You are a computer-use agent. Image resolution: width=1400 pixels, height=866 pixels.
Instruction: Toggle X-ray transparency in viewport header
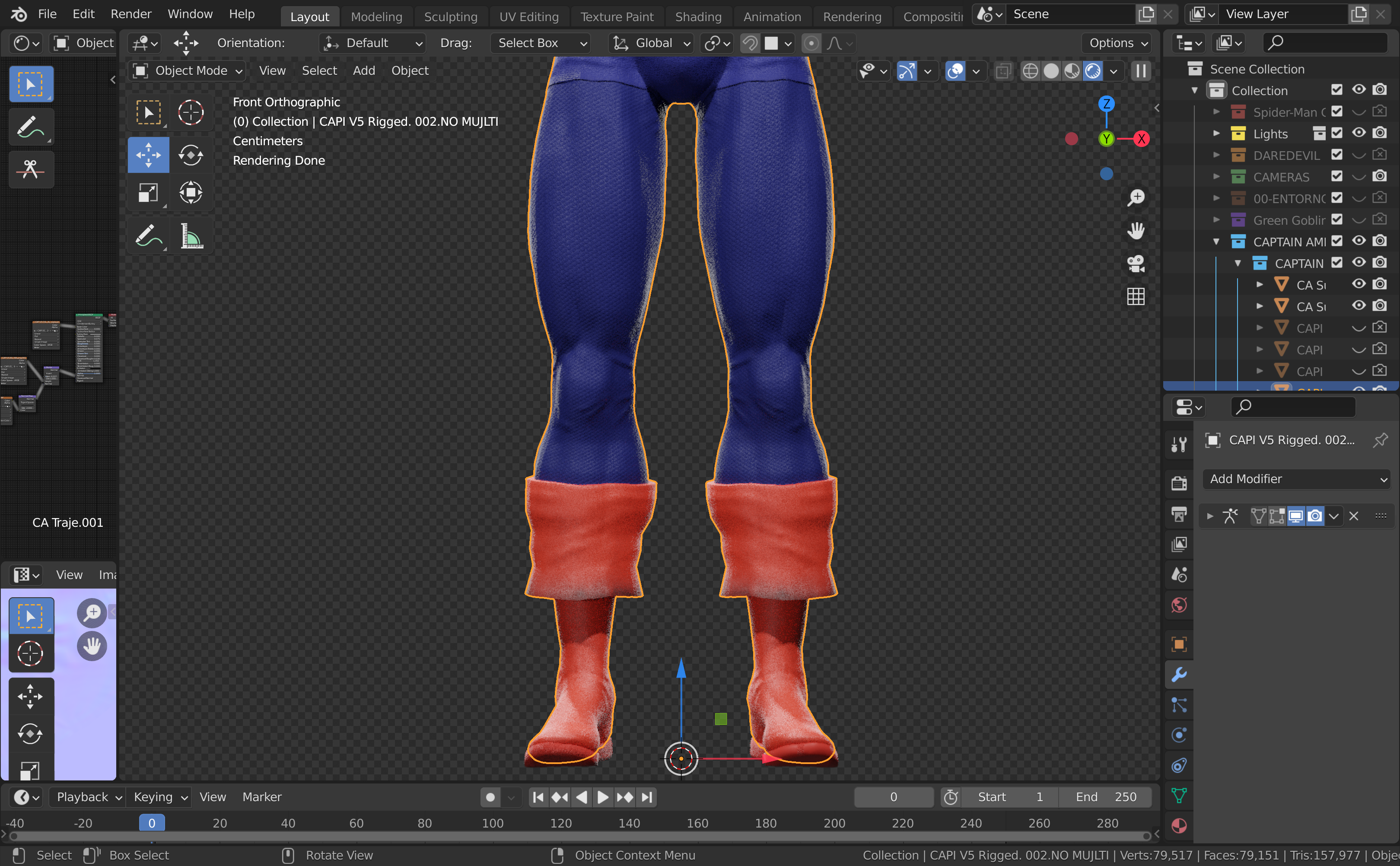tap(1003, 71)
